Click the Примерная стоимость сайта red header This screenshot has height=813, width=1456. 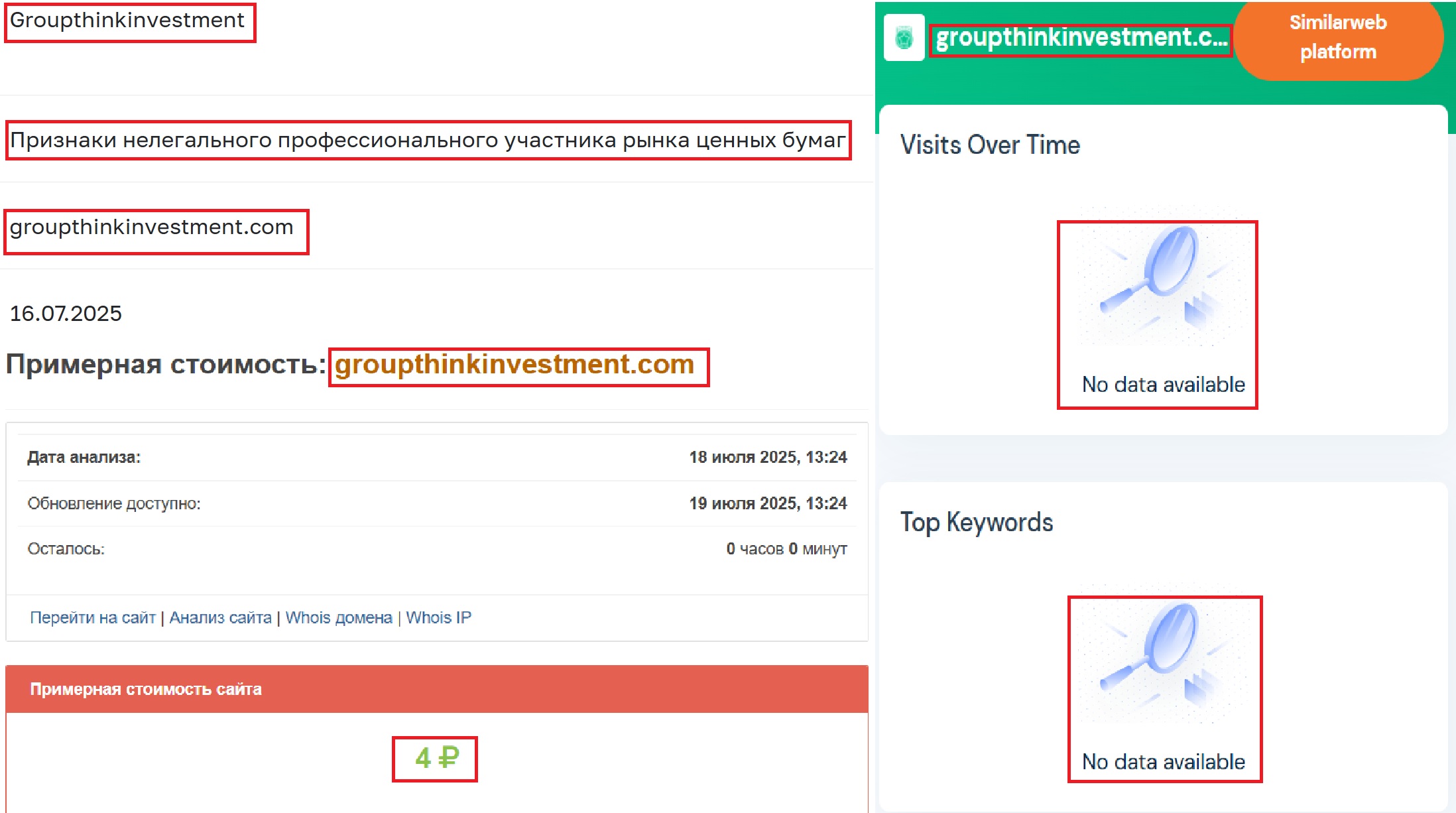[437, 689]
